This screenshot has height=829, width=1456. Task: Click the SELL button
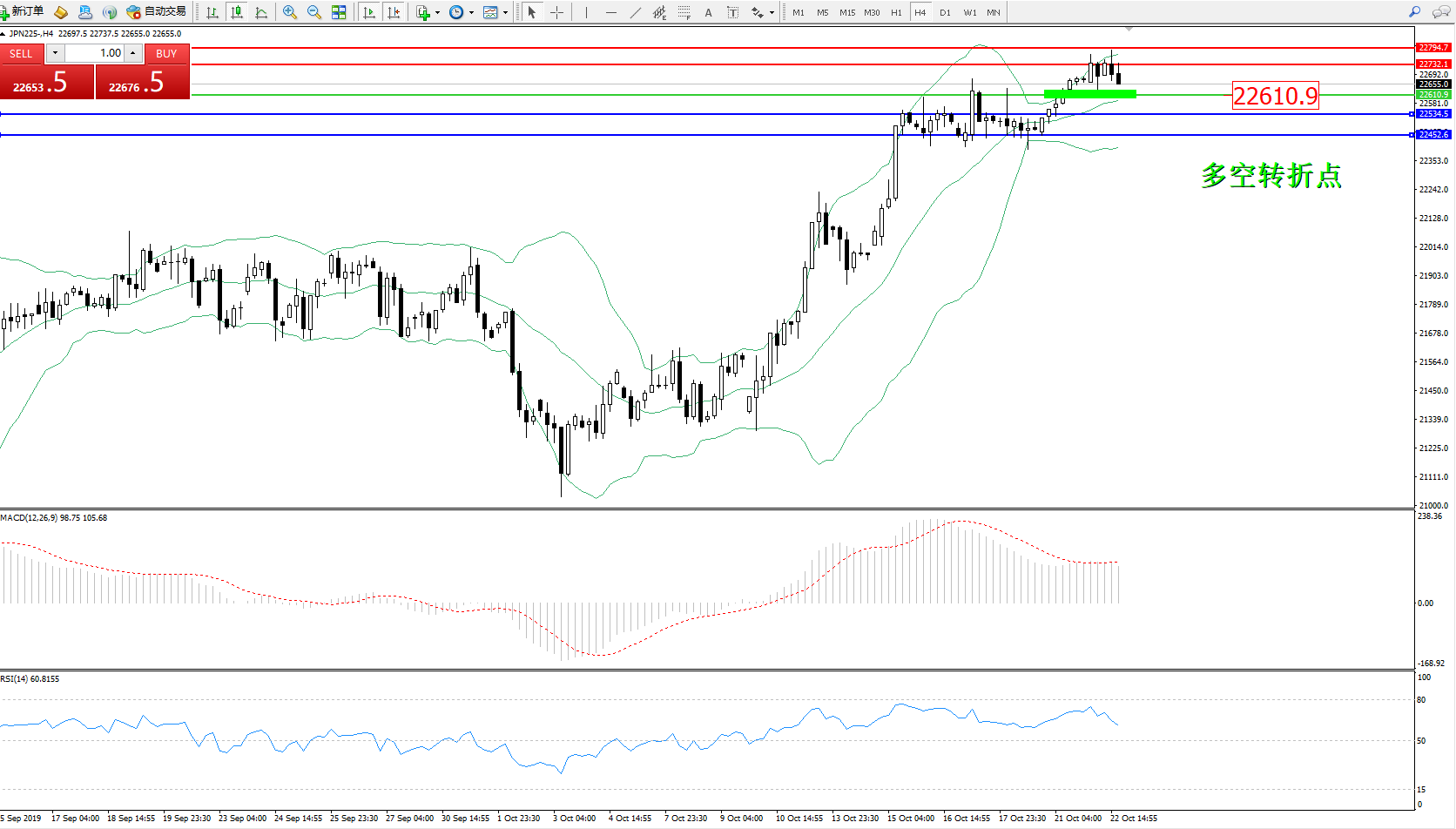pos(21,53)
